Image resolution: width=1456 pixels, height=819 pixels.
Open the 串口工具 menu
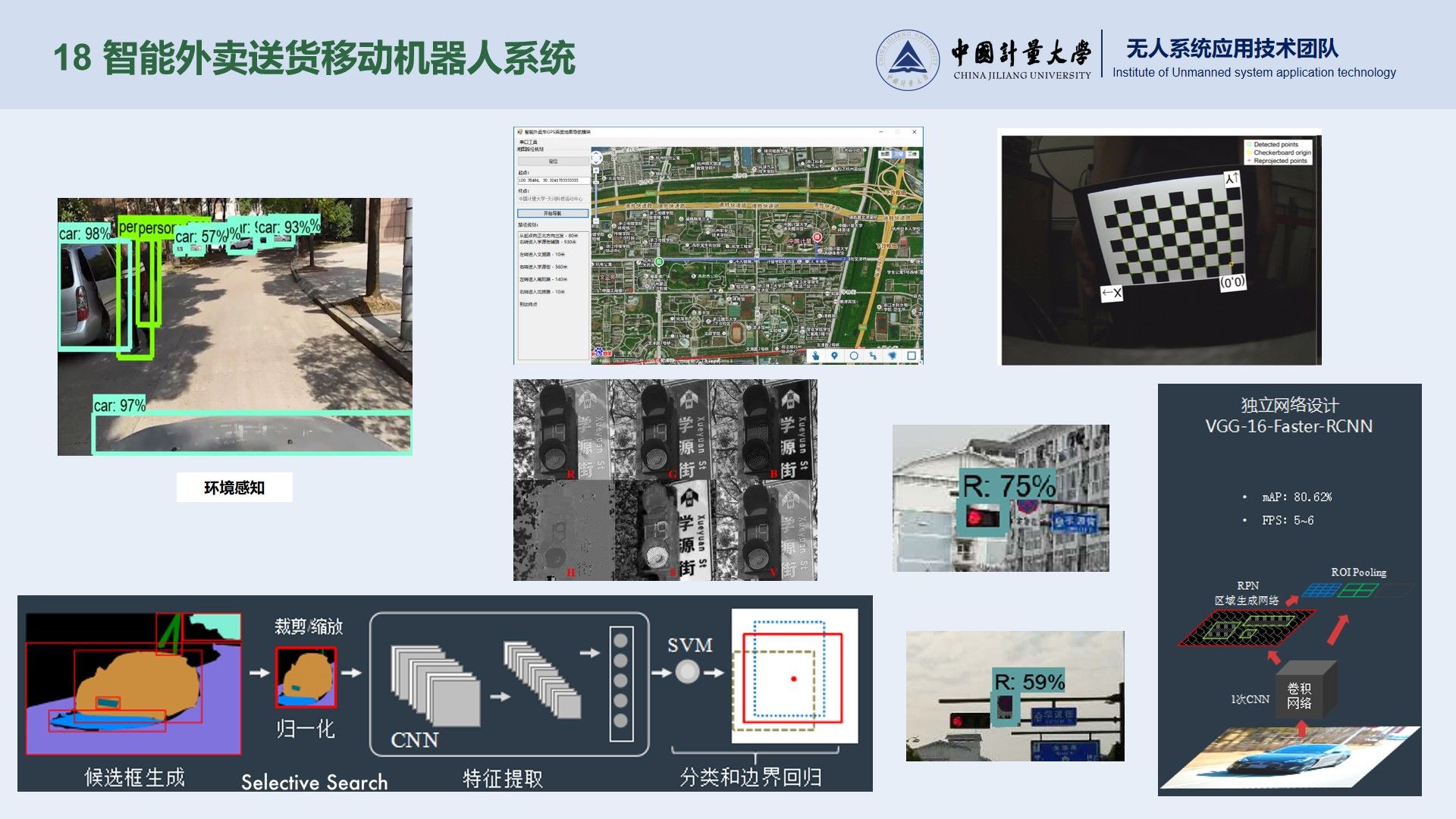click(x=528, y=142)
